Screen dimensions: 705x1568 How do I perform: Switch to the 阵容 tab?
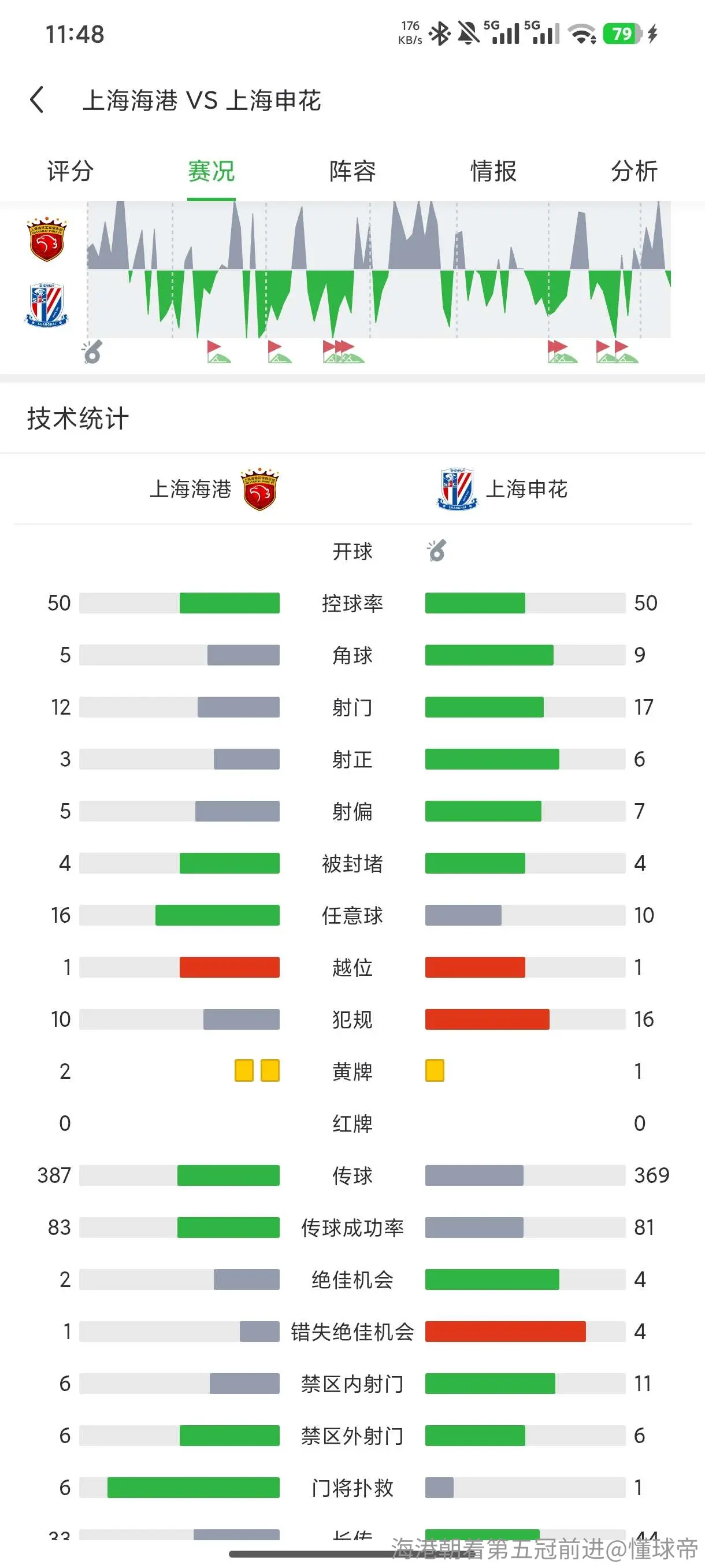click(x=352, y=171)
